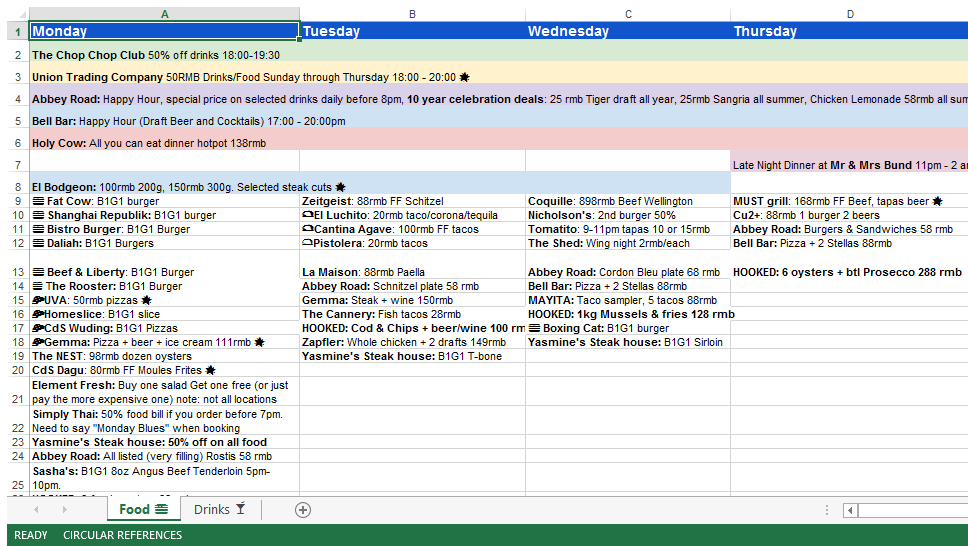Click the horizontal scrollbar left arrow
Screen dimensions: 968x546
coord(851,510)
